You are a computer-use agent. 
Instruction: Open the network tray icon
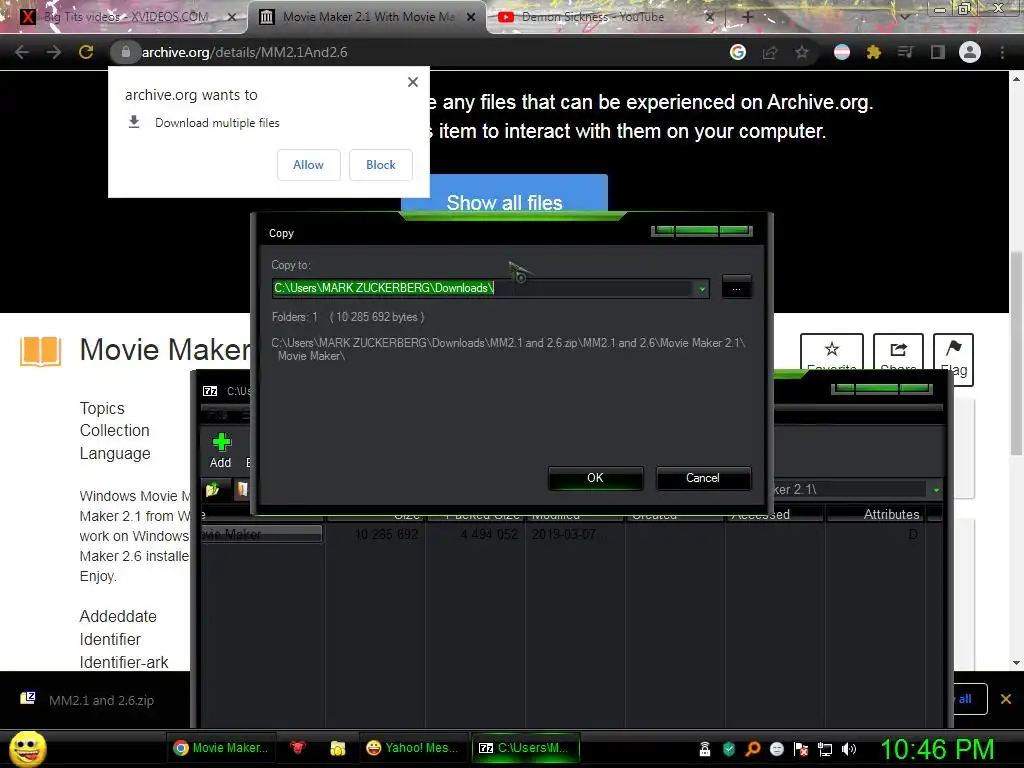[x=825, y=749]
